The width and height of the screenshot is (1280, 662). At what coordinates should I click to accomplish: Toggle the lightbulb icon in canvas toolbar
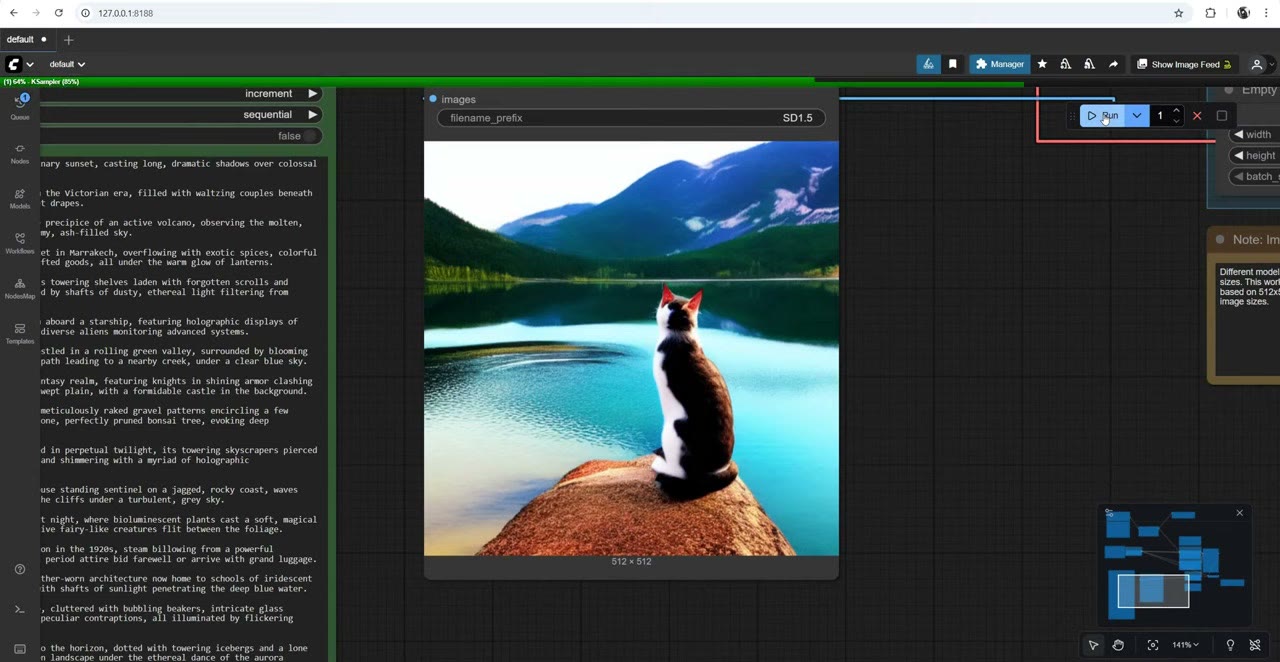tap(1230, 645)
